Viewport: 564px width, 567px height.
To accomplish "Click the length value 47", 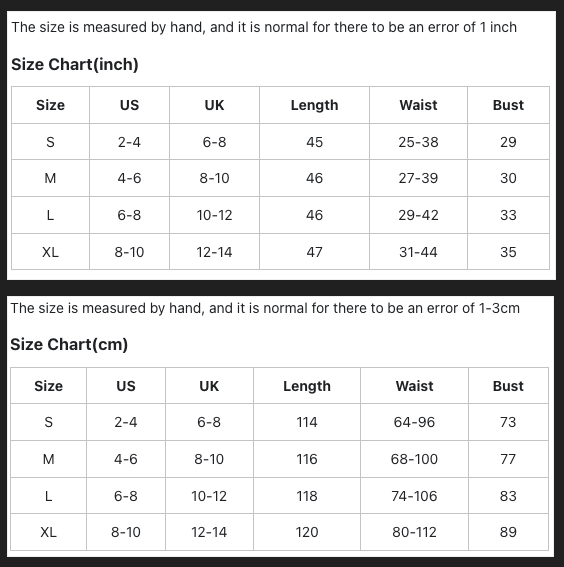I will point(315,252).
